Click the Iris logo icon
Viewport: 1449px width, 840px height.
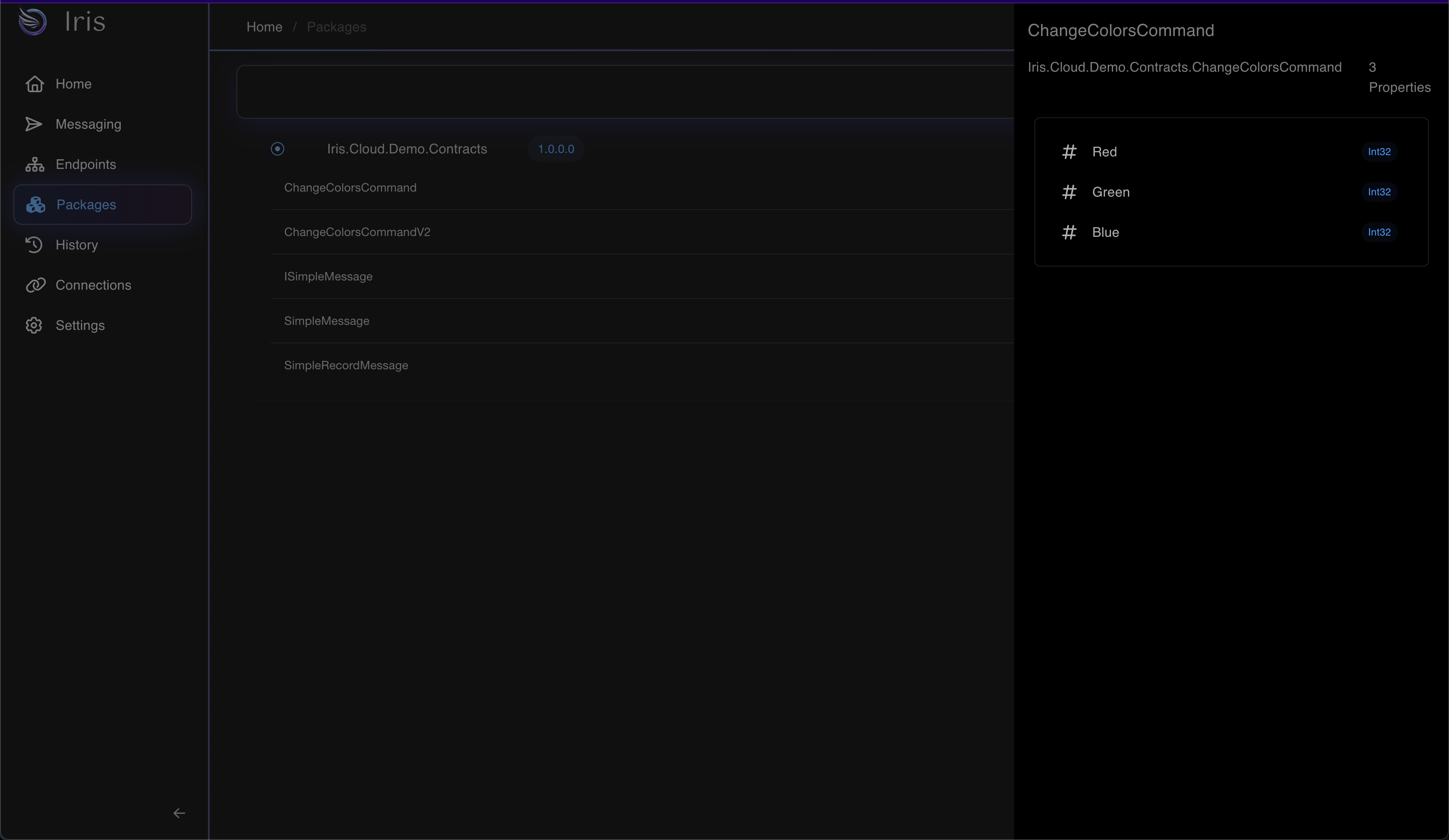click(x=32, y=22)
